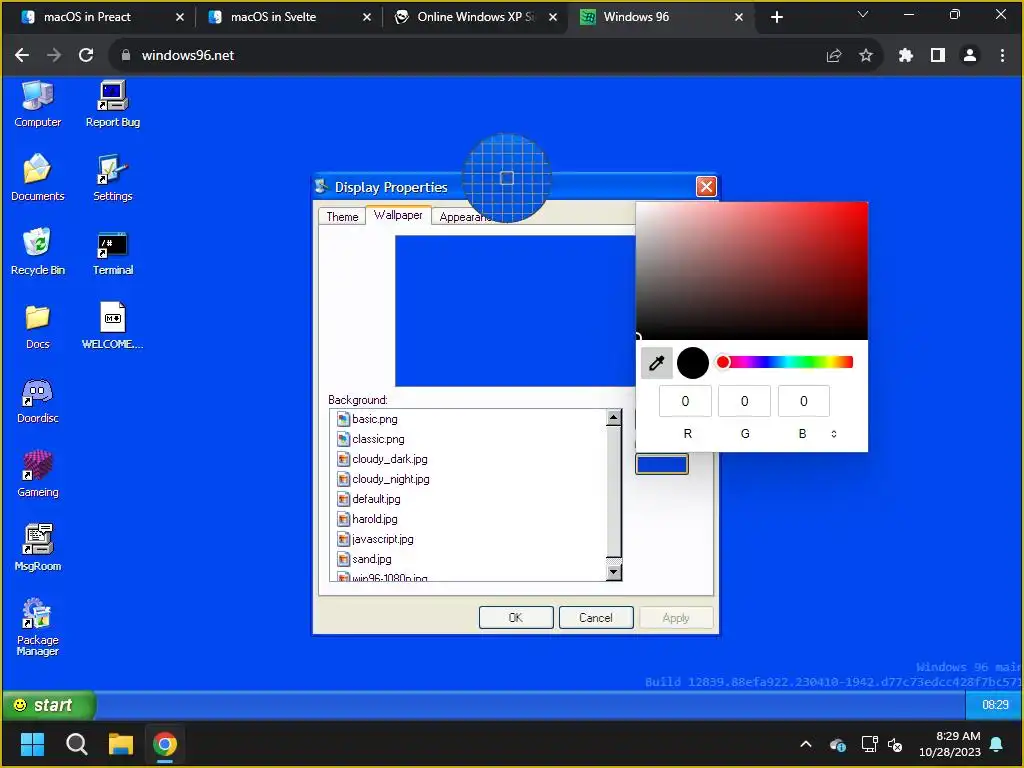The height and width of the screenshot is (768, 1024).
Task: Open Windows search from taskbar
Action: 77,744
